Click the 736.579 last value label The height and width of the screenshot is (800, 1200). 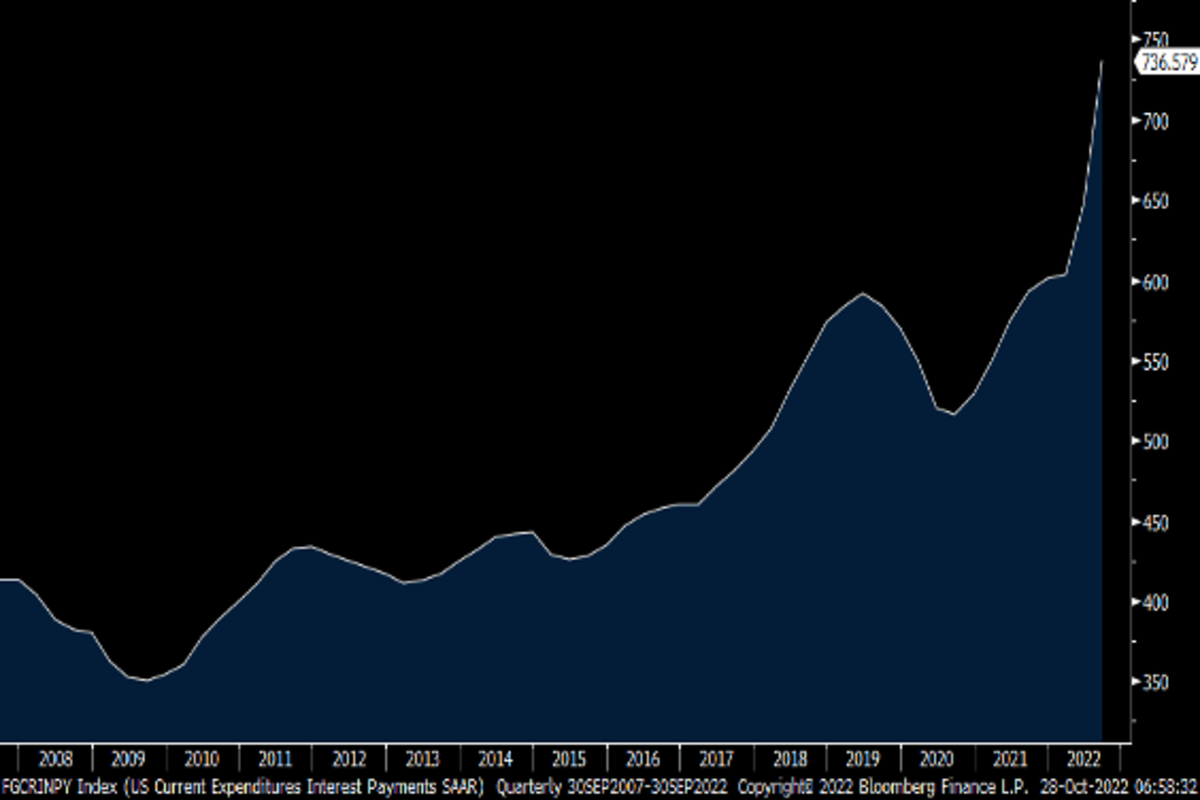[x=1167, y=62]
